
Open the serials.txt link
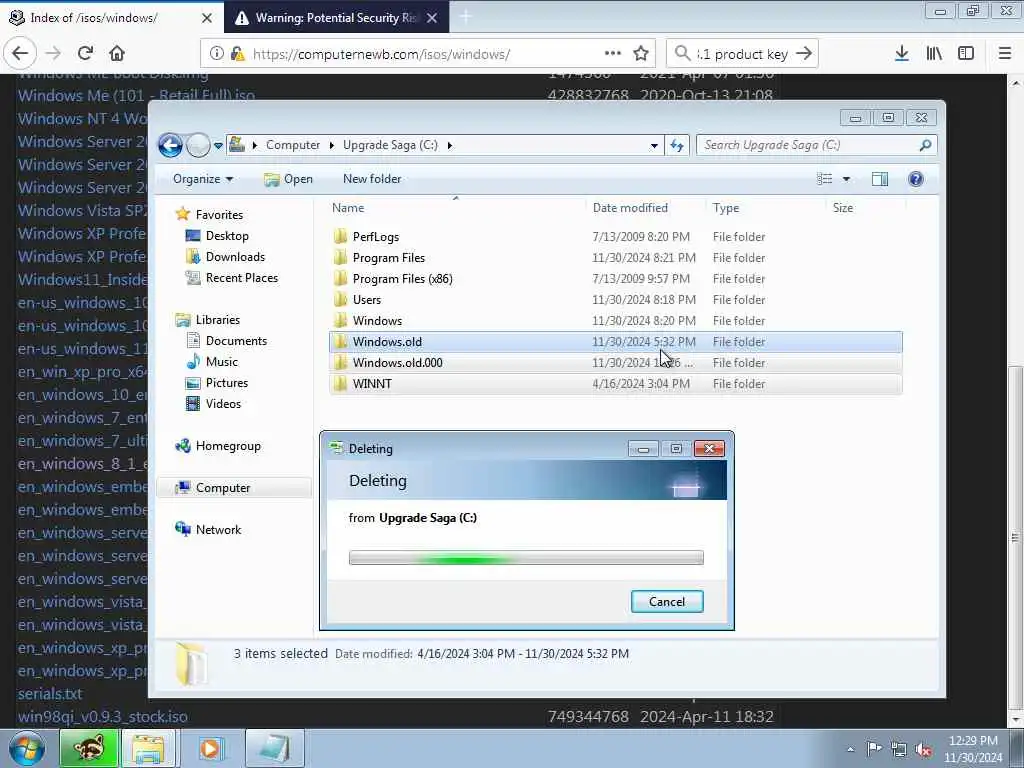click(50, 694)
